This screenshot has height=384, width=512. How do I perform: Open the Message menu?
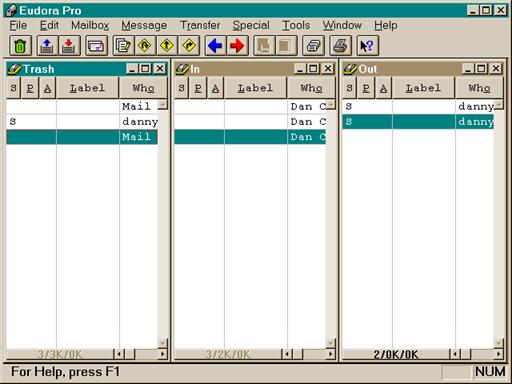pyautogui.click(x=144, y=25)
